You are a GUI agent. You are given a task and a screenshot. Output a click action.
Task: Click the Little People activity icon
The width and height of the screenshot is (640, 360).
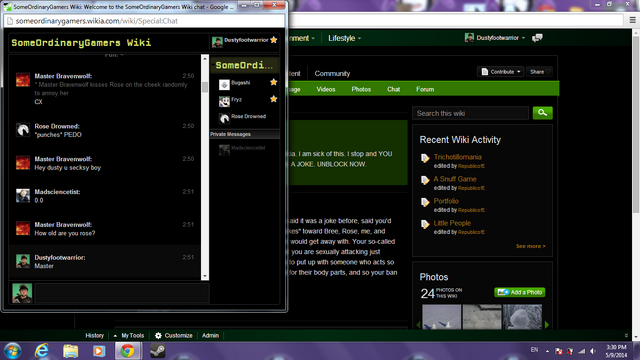425,224
